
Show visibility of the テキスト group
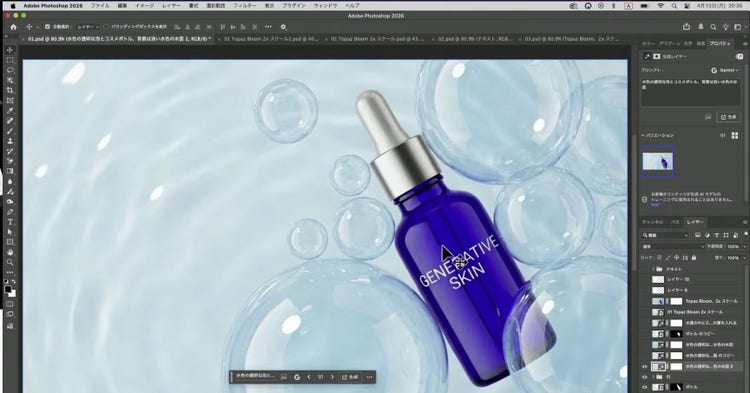pyautogui.click(x=644, y=269)
